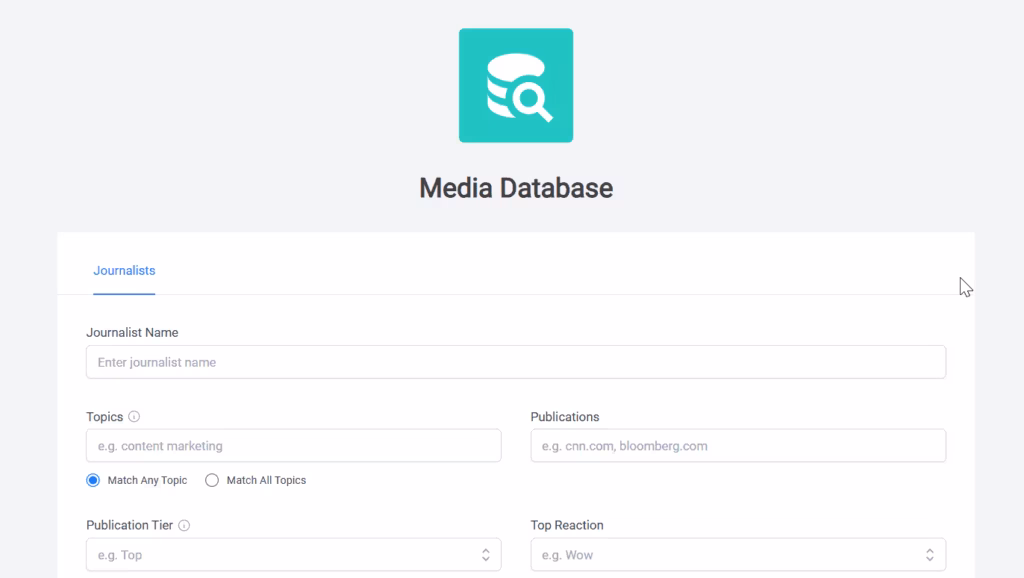Image resolution: width=1024 pixels, height=578 pixels.
Task: Click the stepper chevrons on Publication Tier field
Action: click(x=487, y=553)
